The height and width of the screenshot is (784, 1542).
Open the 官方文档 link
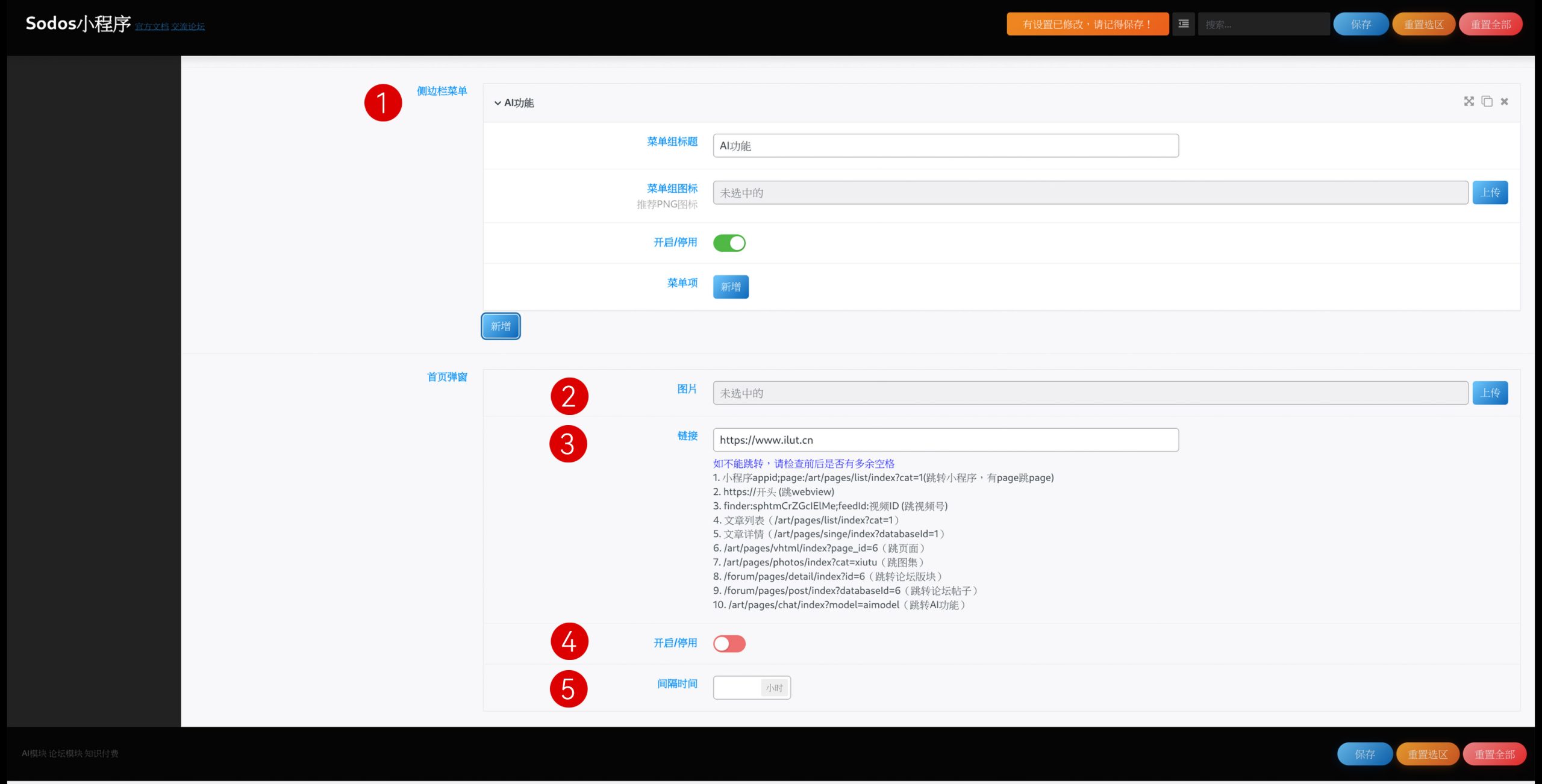click(x=151, y=26)
